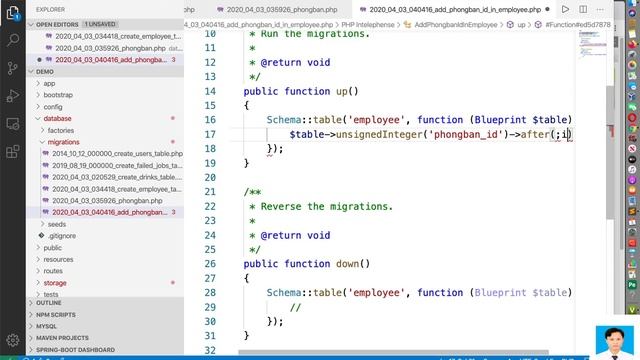Open the Remote Explorer view

click(x=13, y=124)
